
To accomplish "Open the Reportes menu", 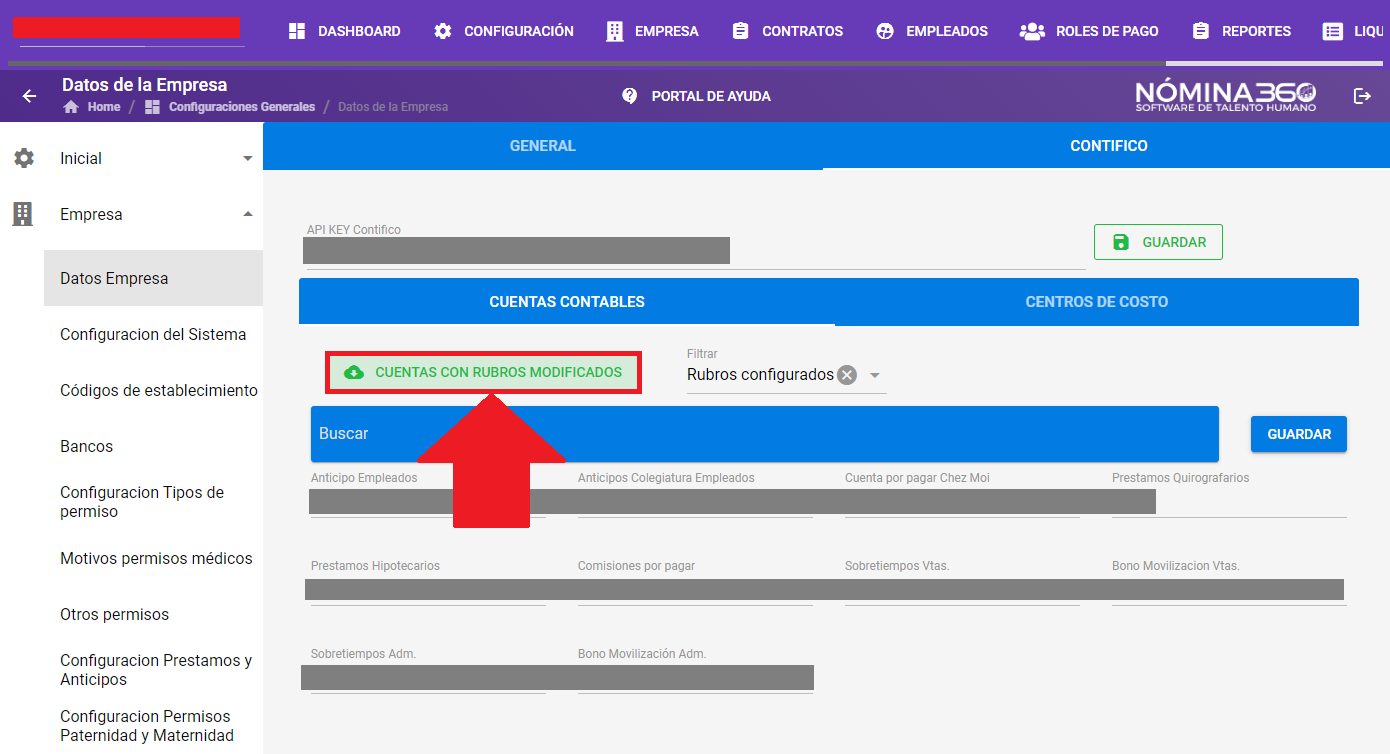I will pos(1242,31).
